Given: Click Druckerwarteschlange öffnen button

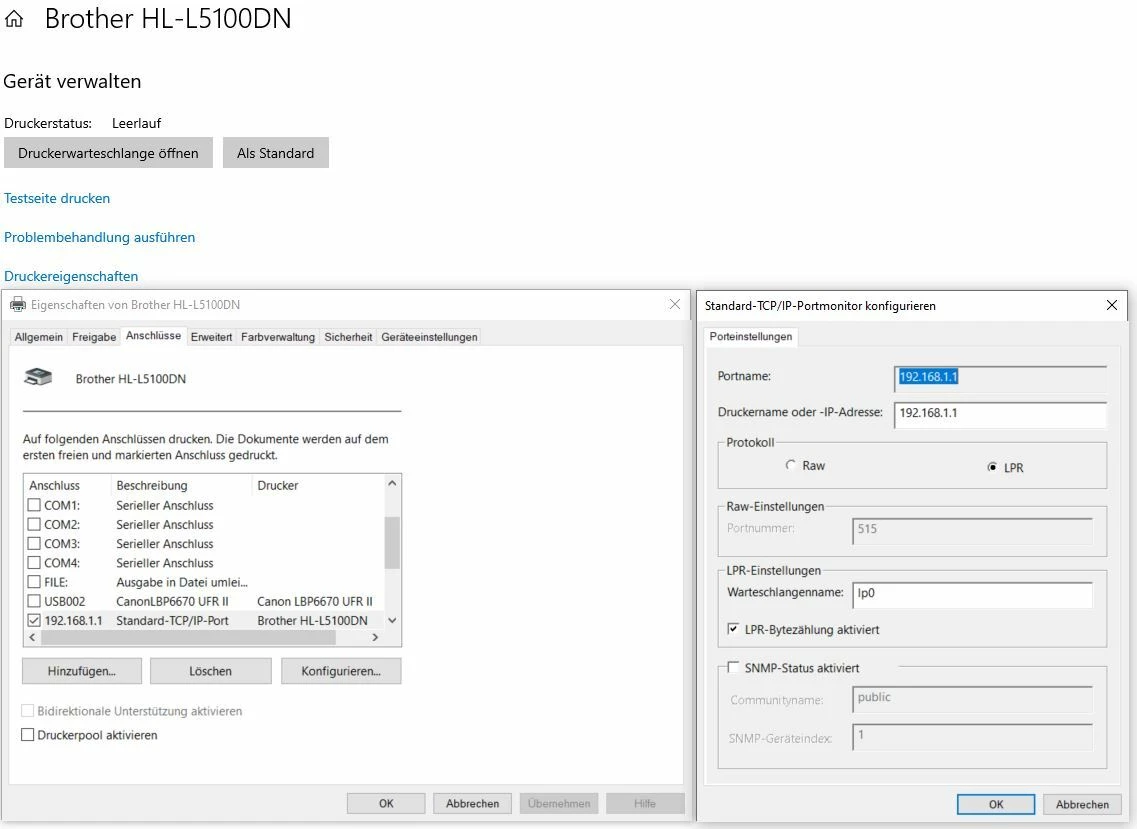Looking at the screenshot, I should (108, 153).
